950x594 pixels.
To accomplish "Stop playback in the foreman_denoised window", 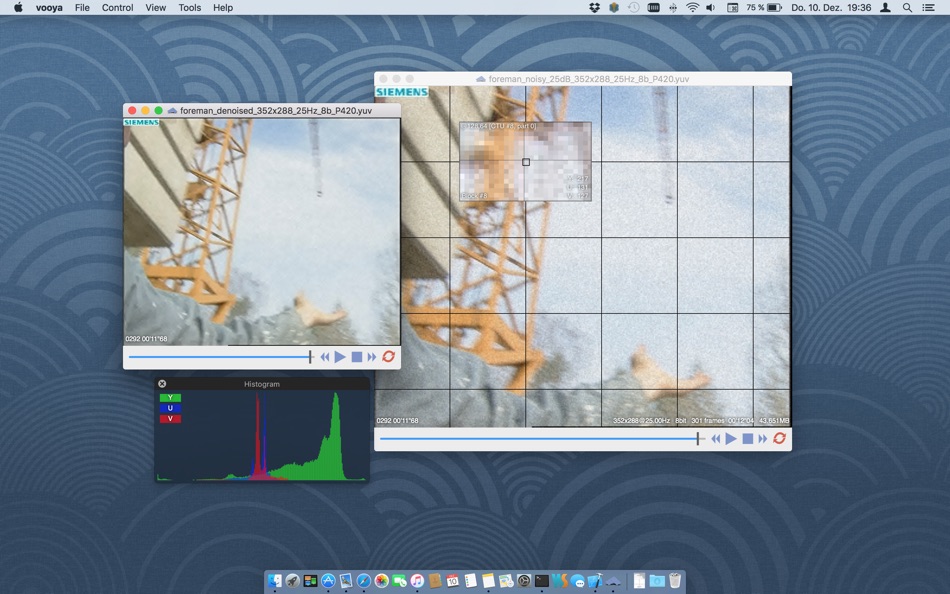I will point(357,357).
